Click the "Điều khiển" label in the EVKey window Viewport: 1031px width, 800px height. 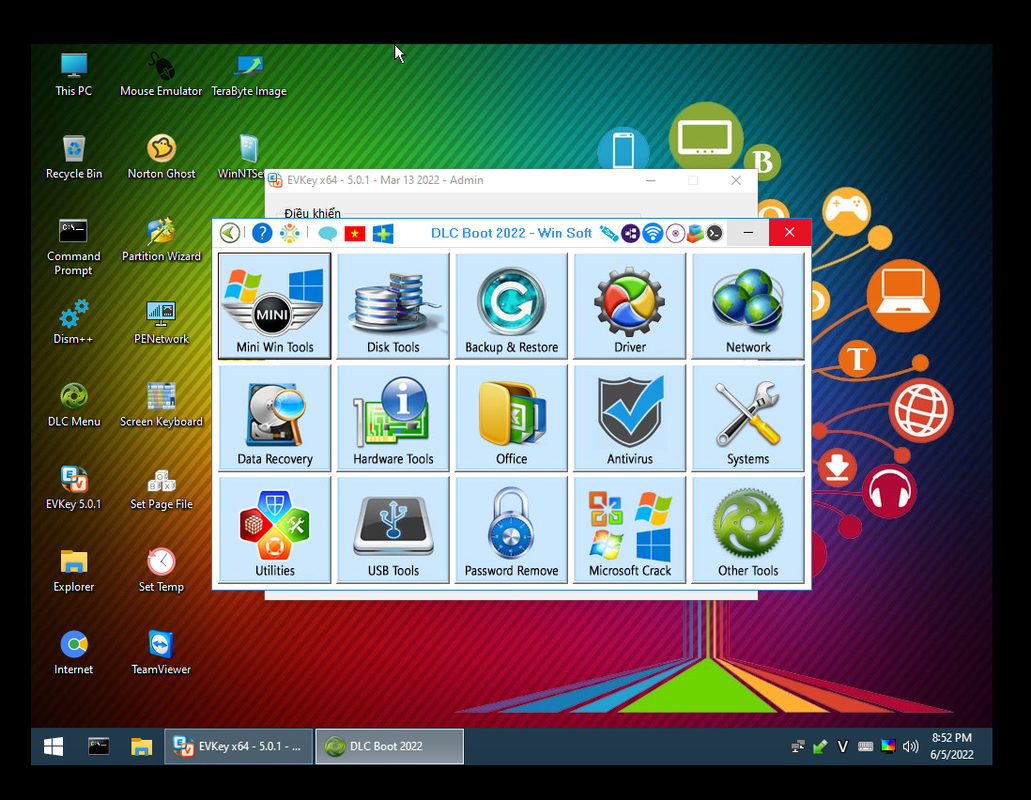pos(312,213)
